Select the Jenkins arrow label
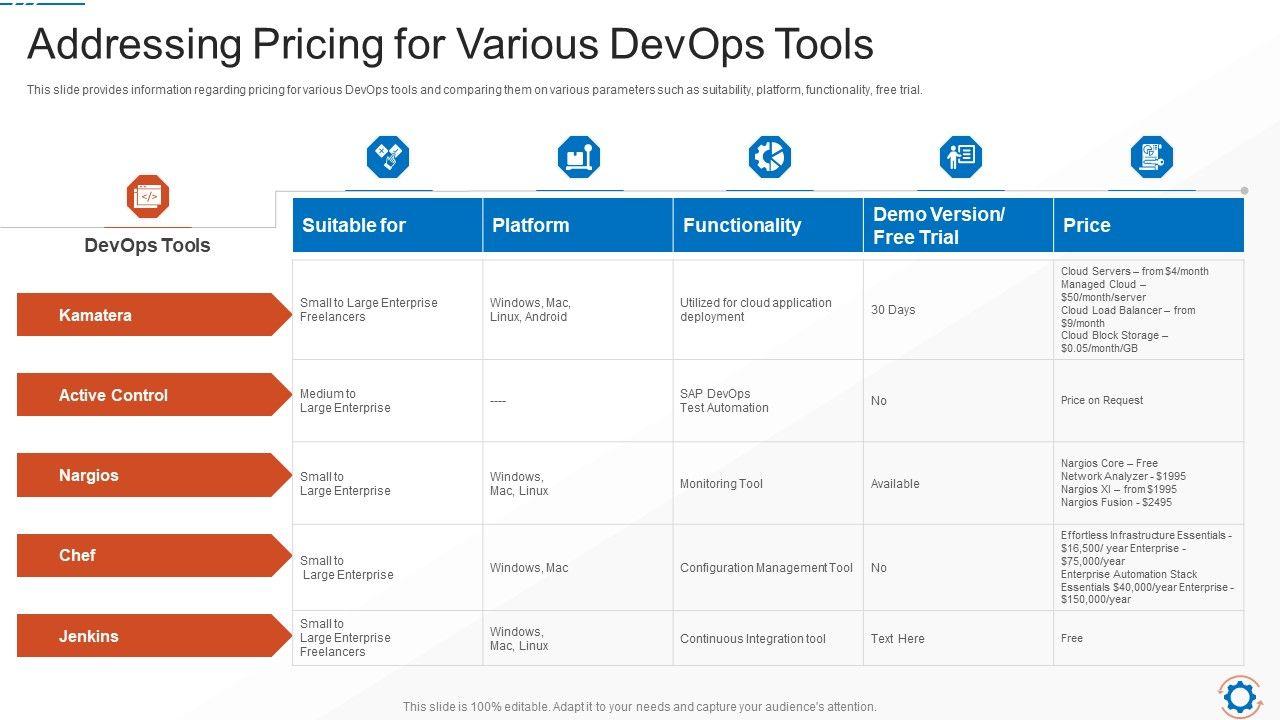The height and width of the screenshot is (720, 1280). [154, 636]
